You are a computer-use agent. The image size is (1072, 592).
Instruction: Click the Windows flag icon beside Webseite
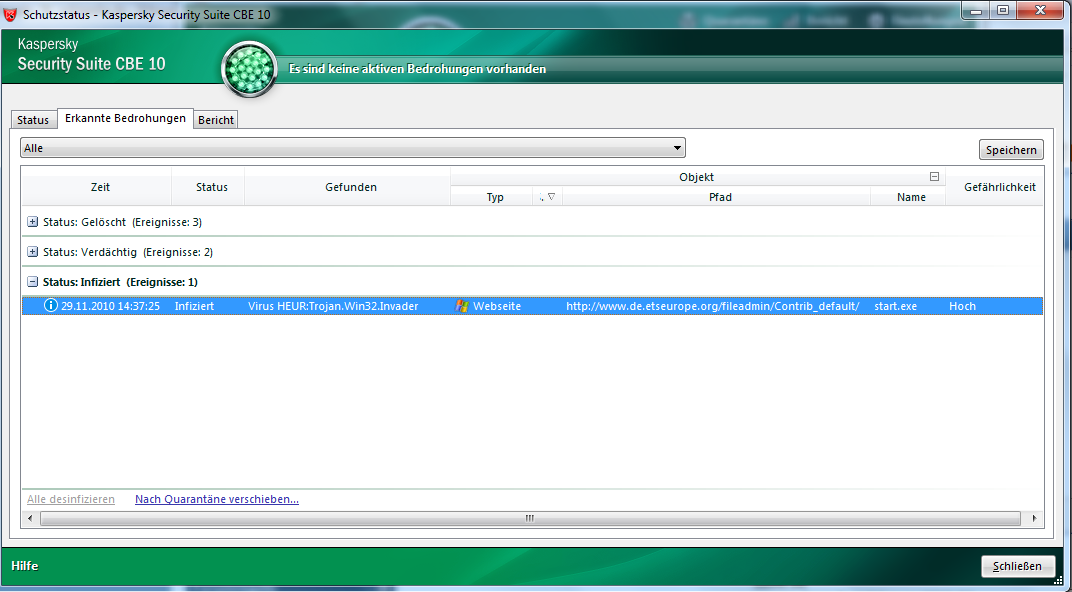point(462,306)
